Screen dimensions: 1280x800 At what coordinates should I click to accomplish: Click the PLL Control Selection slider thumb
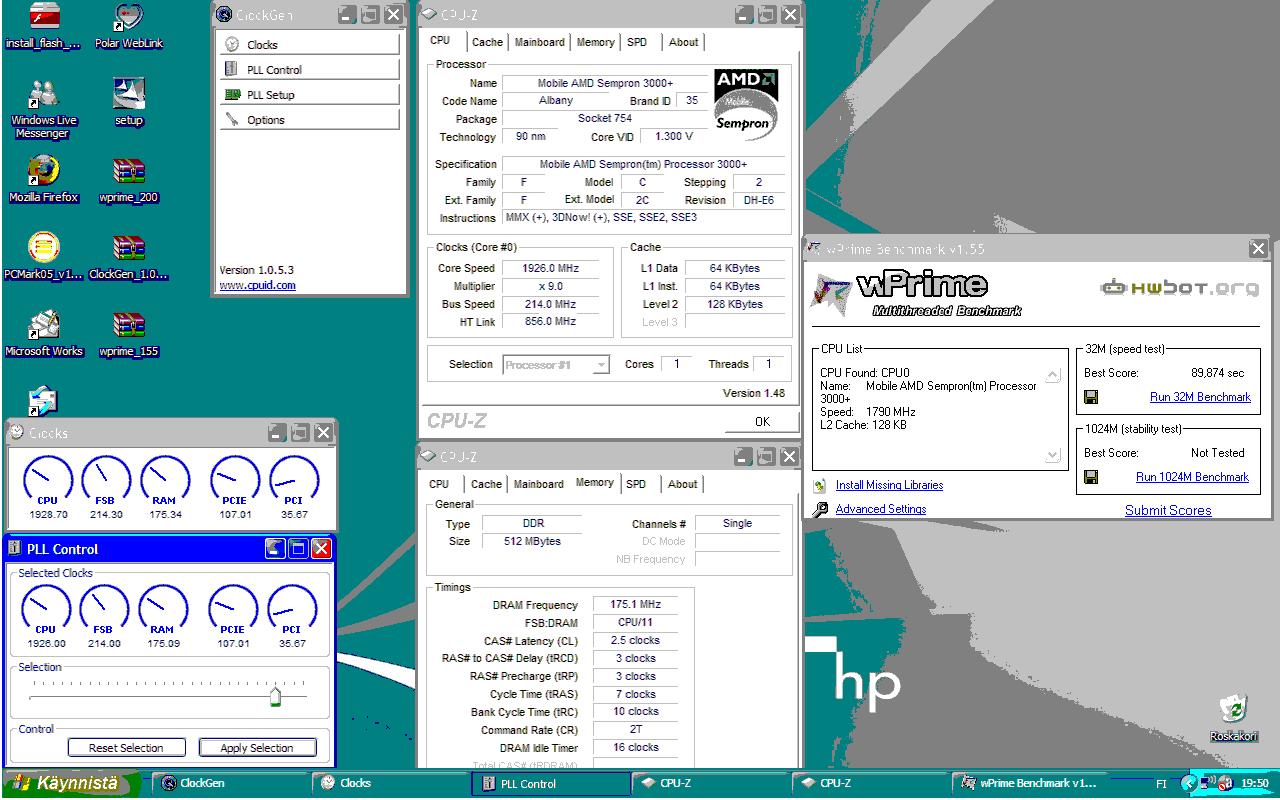[275, 696]
